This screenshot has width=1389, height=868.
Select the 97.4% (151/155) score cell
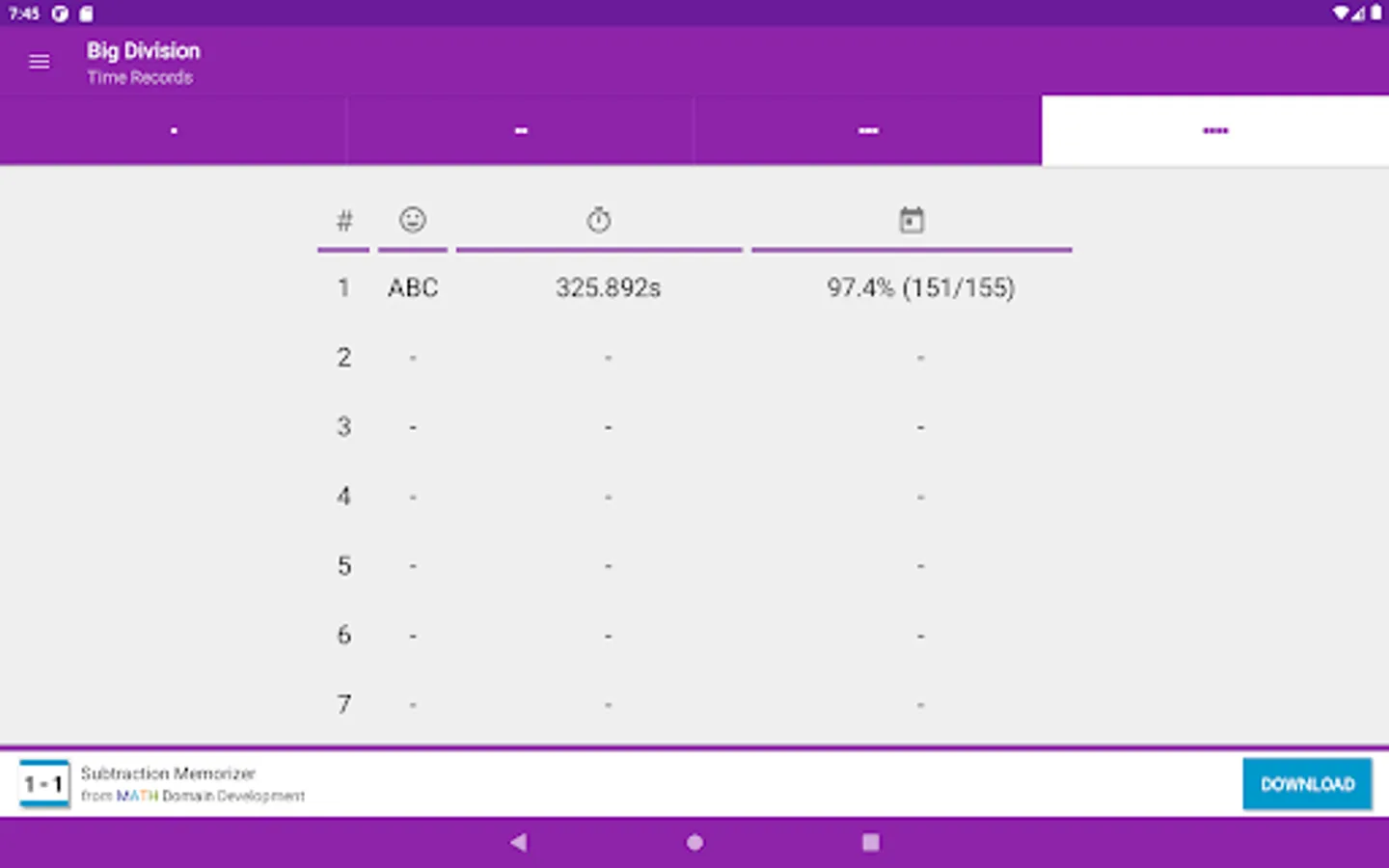920,287
